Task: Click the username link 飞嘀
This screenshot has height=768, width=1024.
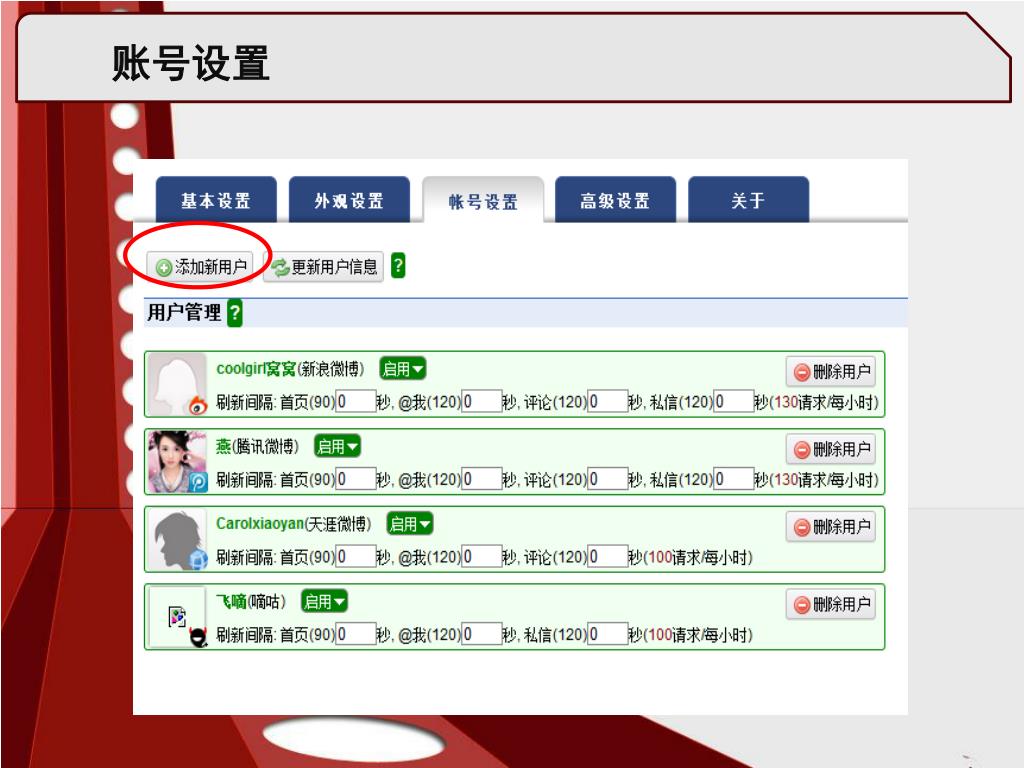Action: [231, 601]
